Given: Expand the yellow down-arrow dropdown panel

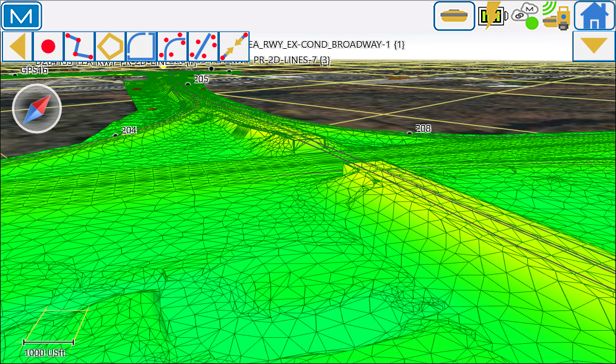Looking at the screenshot, I should 593,46.
